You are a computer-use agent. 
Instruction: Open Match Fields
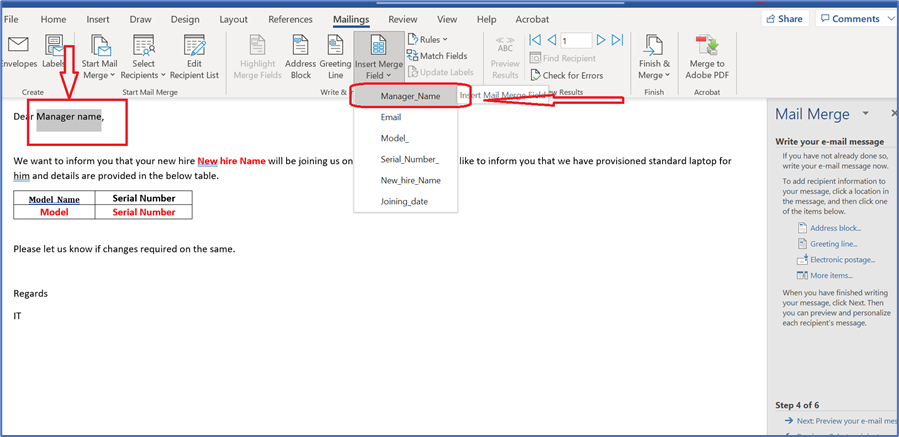437,56
